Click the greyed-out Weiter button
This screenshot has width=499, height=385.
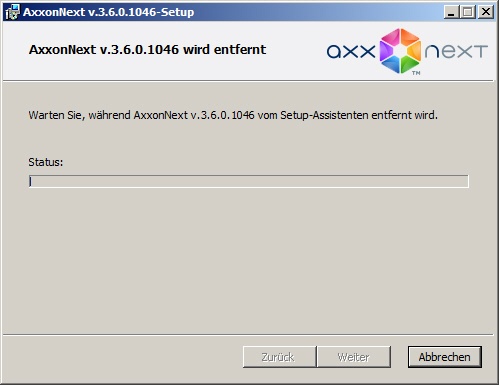(354, 357)
